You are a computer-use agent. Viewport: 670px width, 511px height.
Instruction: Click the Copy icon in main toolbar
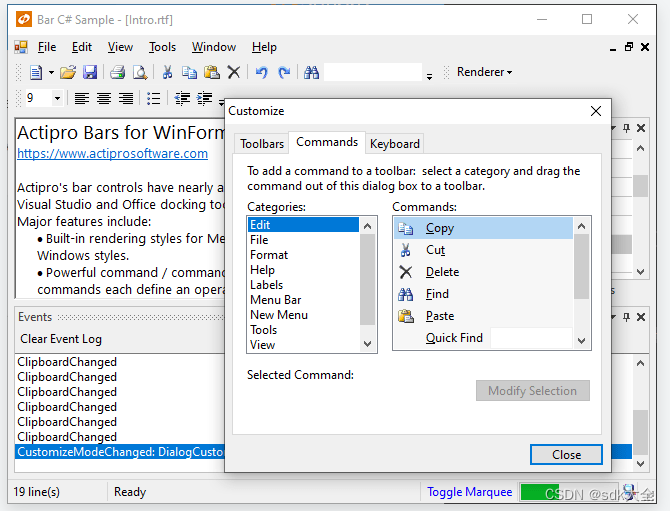click(x=189, y=73)
